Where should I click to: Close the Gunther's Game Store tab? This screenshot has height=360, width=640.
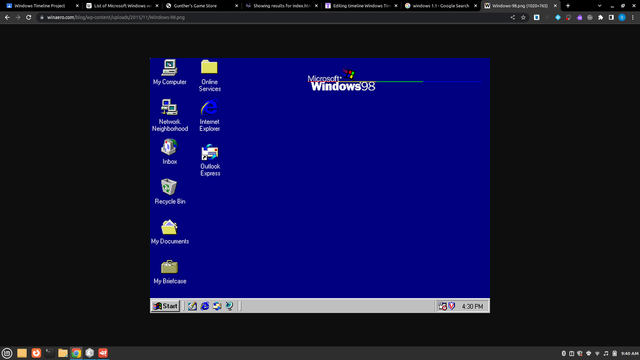click(236, 6)
